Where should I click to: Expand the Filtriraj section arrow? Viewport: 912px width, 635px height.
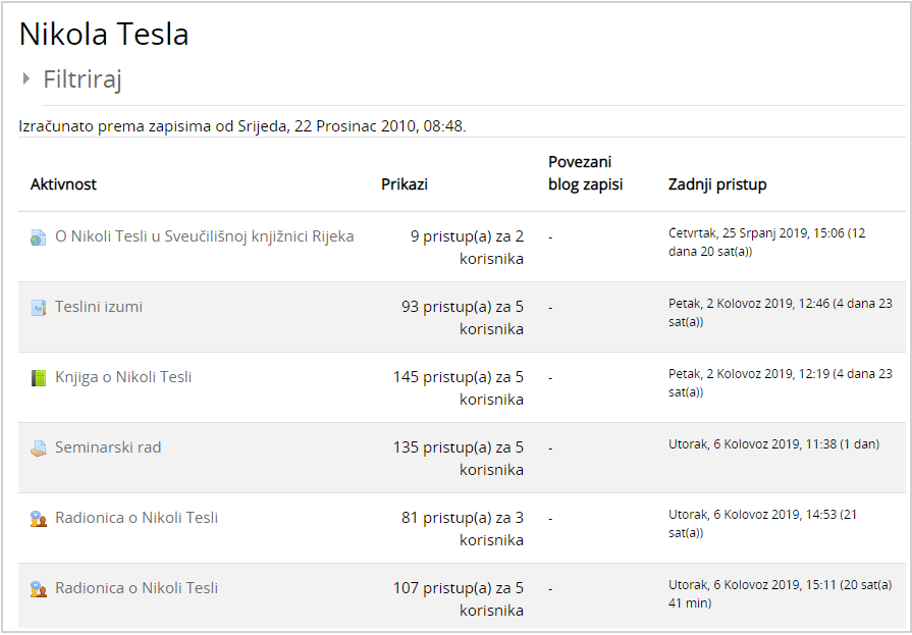click(x=27, y=78)
